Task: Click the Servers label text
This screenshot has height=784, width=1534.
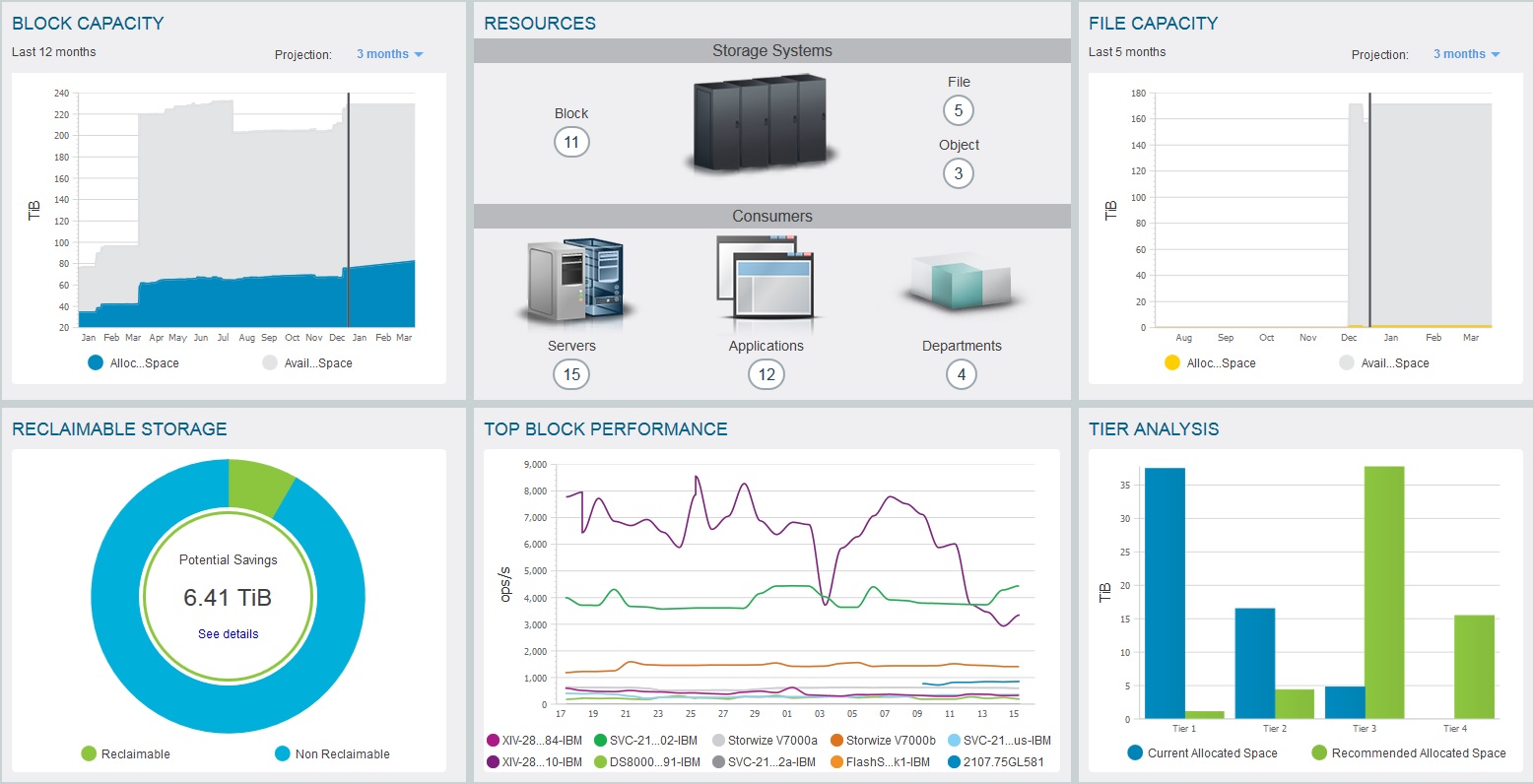Action: tap(571, 346)
